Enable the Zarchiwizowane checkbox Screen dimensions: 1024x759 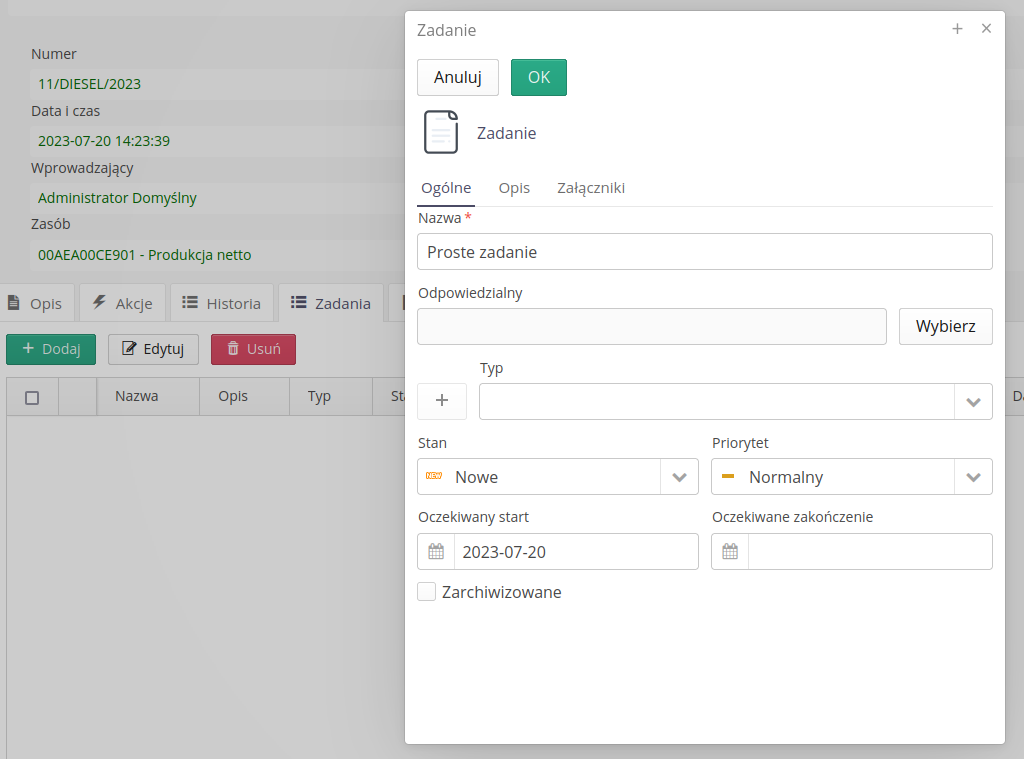click(427, 592)
